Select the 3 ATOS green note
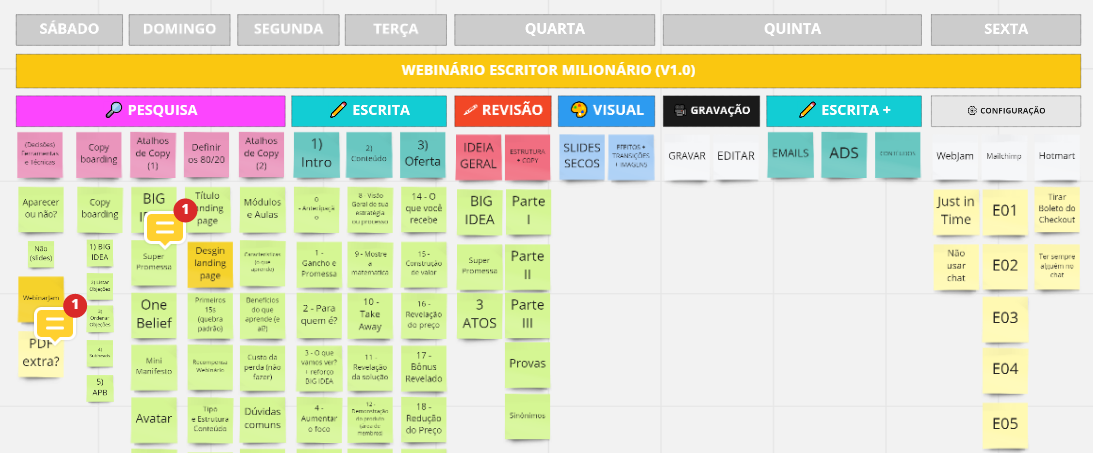The image size is (1093, 453). (x=478, y=314)
